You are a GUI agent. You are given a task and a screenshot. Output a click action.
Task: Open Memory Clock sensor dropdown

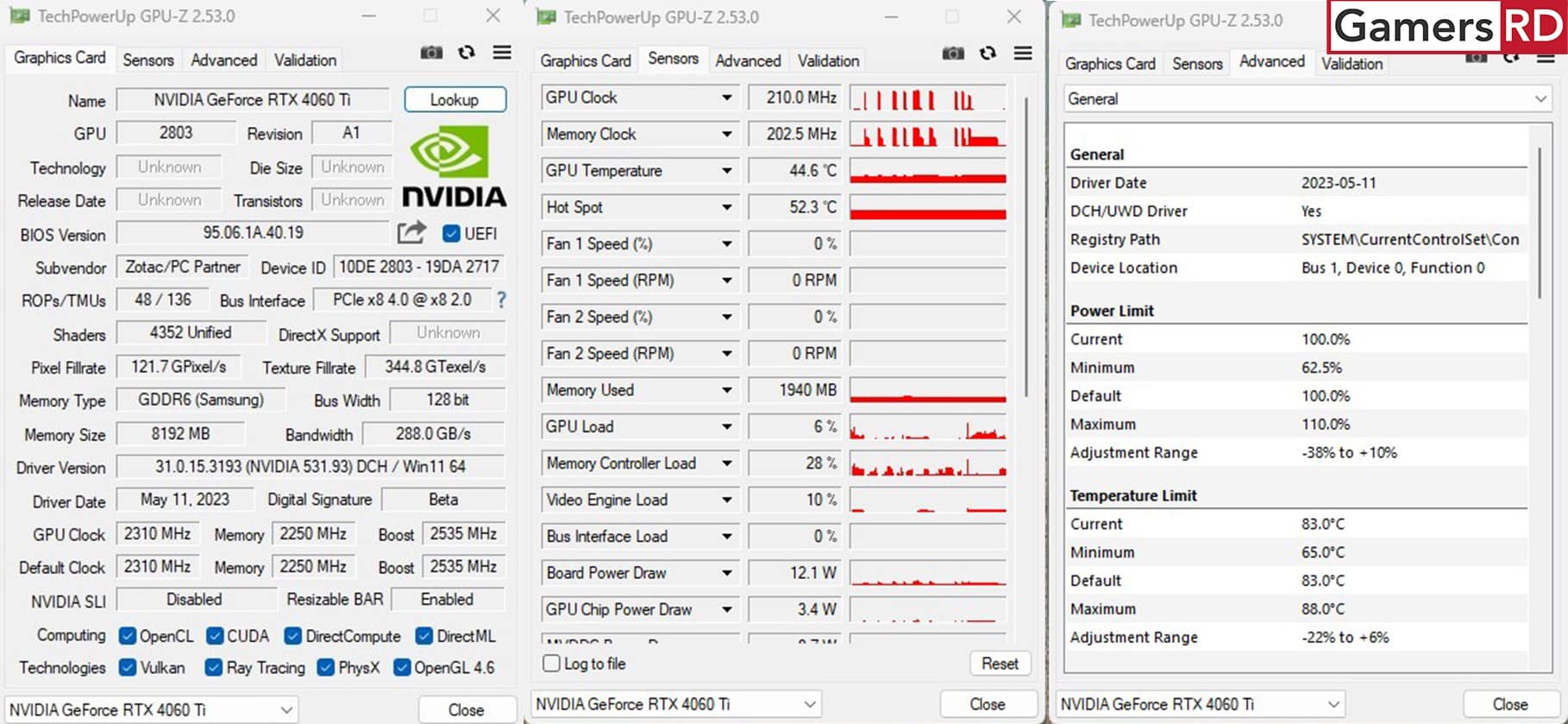pyautogui.click(x=727, y=134)
